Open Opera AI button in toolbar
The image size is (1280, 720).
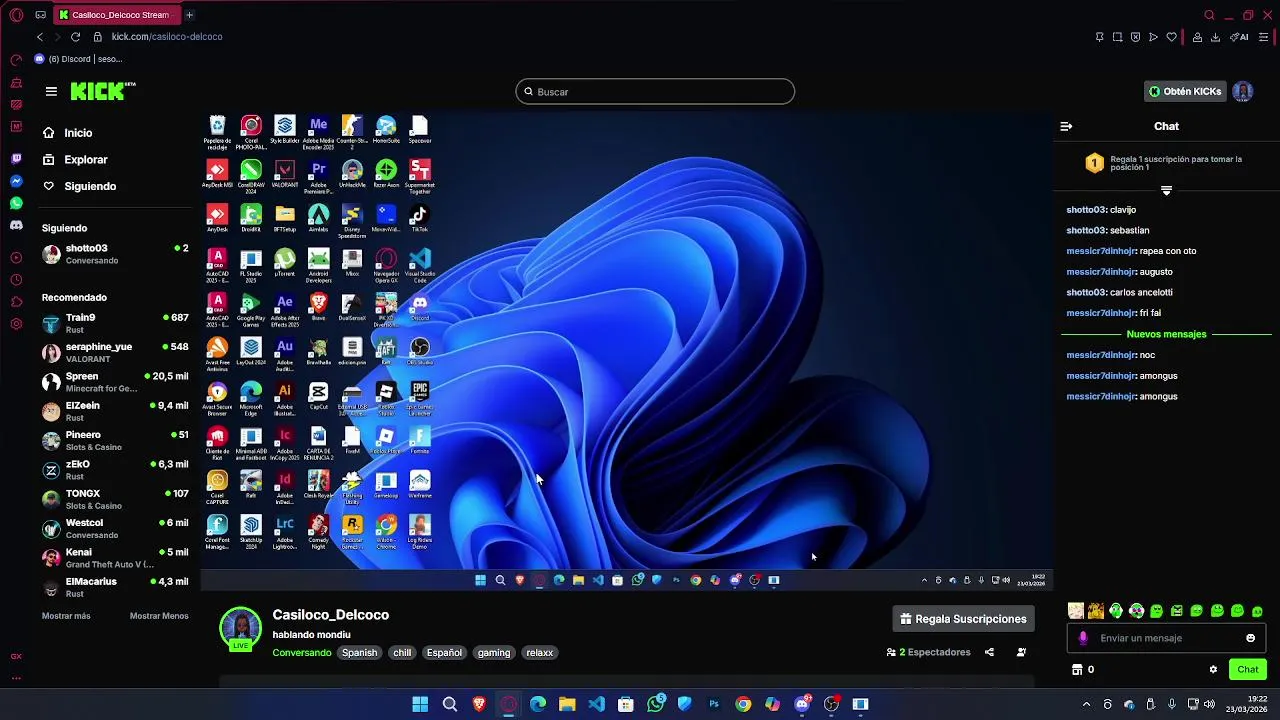[x=1240, y=37]
